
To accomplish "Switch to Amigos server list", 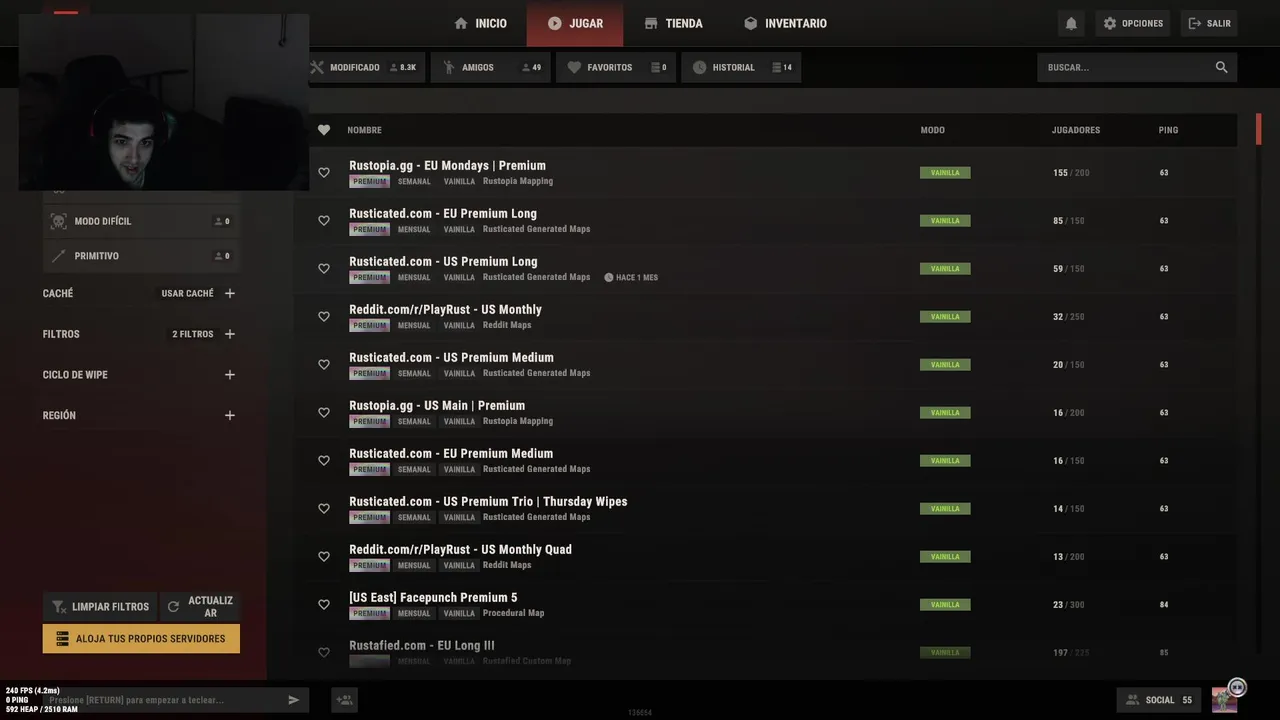I will [491, 67].
